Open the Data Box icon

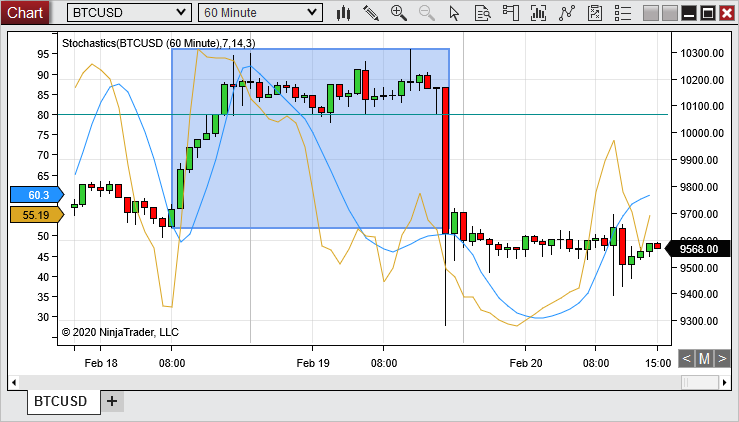point(483,13)
